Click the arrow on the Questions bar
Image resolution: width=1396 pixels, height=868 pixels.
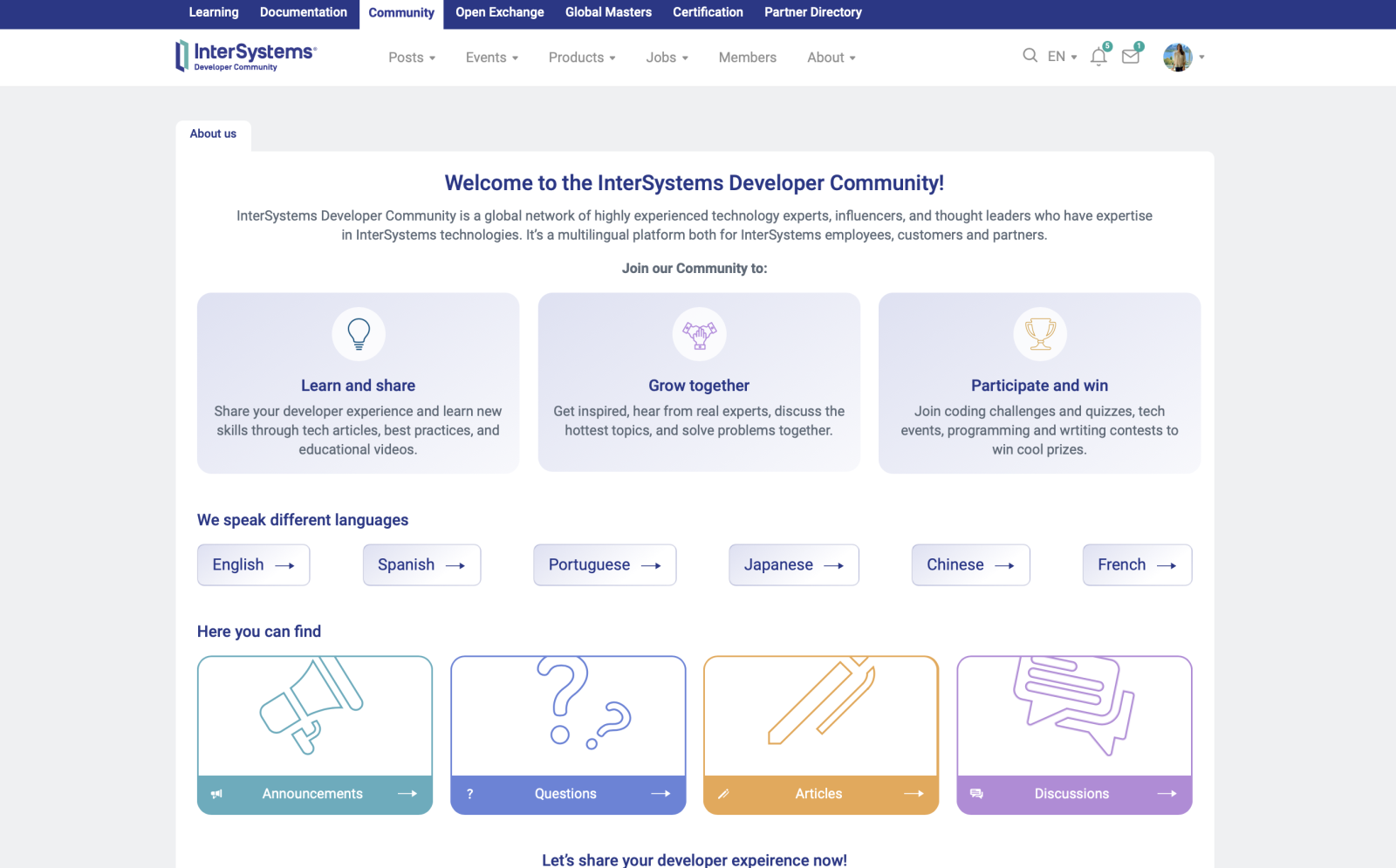660,794
